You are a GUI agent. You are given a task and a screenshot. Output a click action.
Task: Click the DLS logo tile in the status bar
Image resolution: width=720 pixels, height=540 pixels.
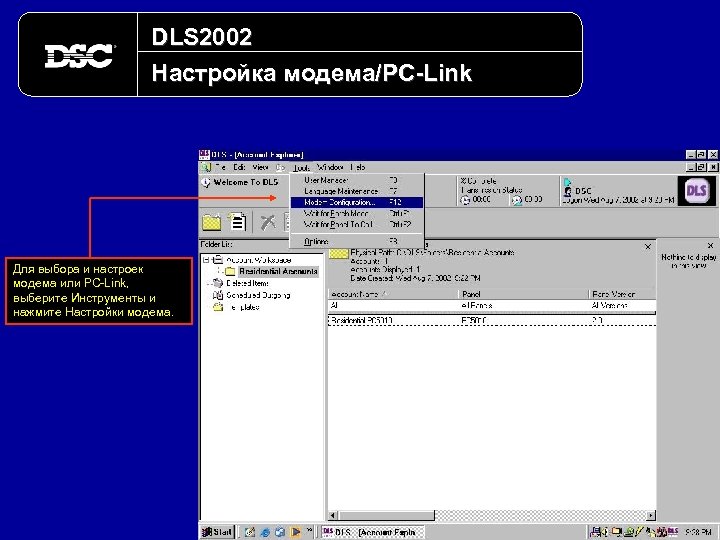(x=696, y=191)
